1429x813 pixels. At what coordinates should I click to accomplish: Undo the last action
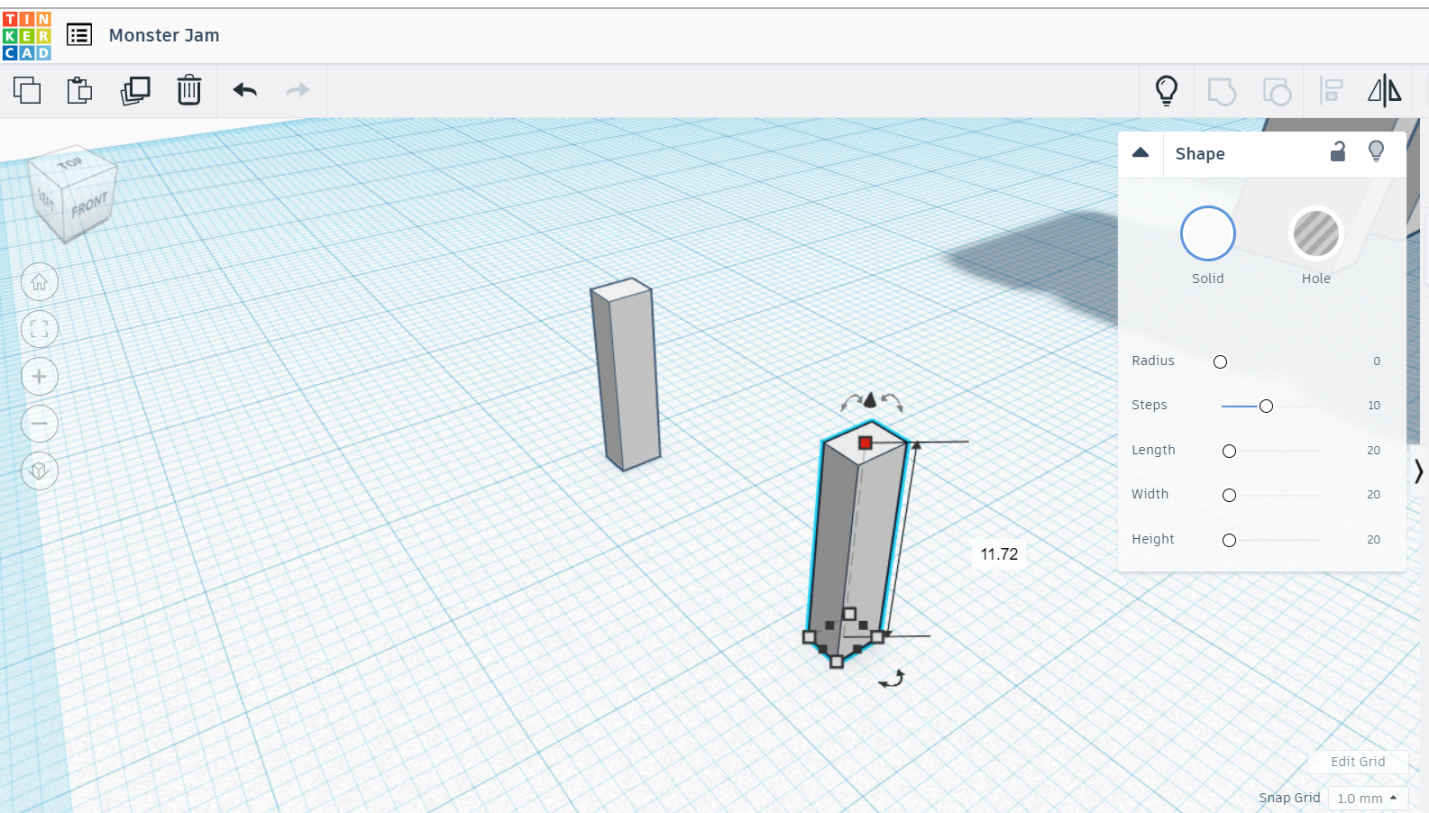(x=245, y=90)
